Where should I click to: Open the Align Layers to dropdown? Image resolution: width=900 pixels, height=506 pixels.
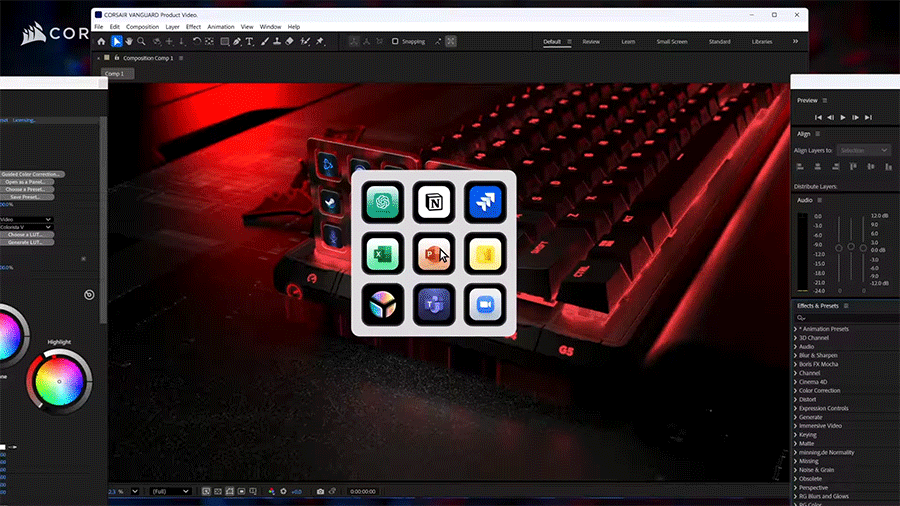coord(864,150)
